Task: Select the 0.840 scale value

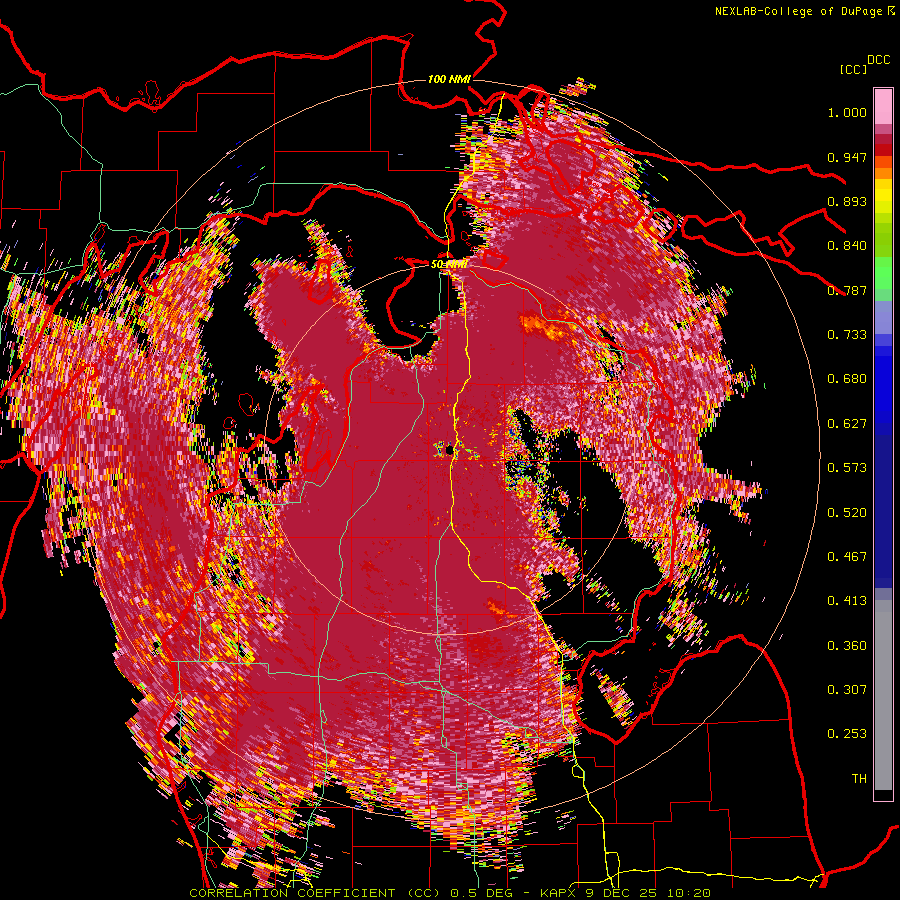Action: (x=847, y=246)
